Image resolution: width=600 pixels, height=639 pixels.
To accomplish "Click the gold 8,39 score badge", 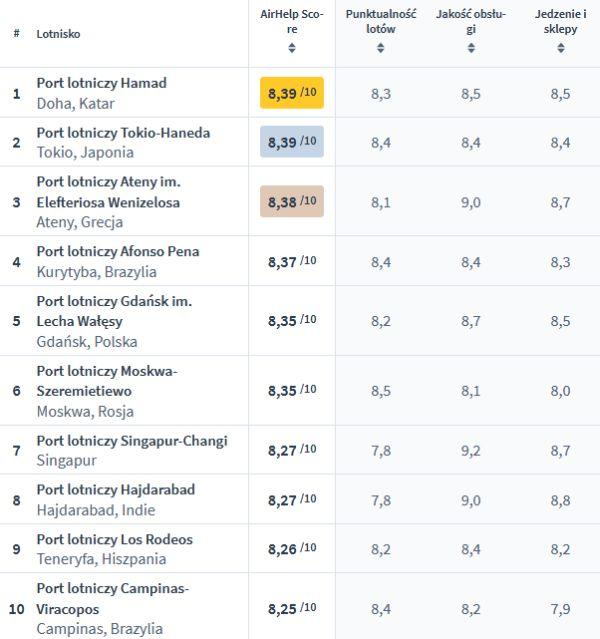I will point(292,93).
